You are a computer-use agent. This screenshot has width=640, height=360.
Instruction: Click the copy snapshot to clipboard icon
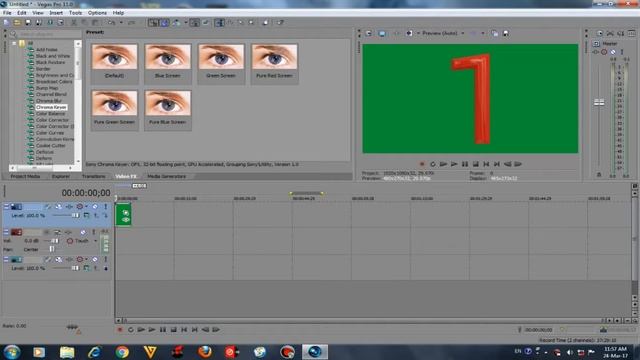click(x=495, y=33)
